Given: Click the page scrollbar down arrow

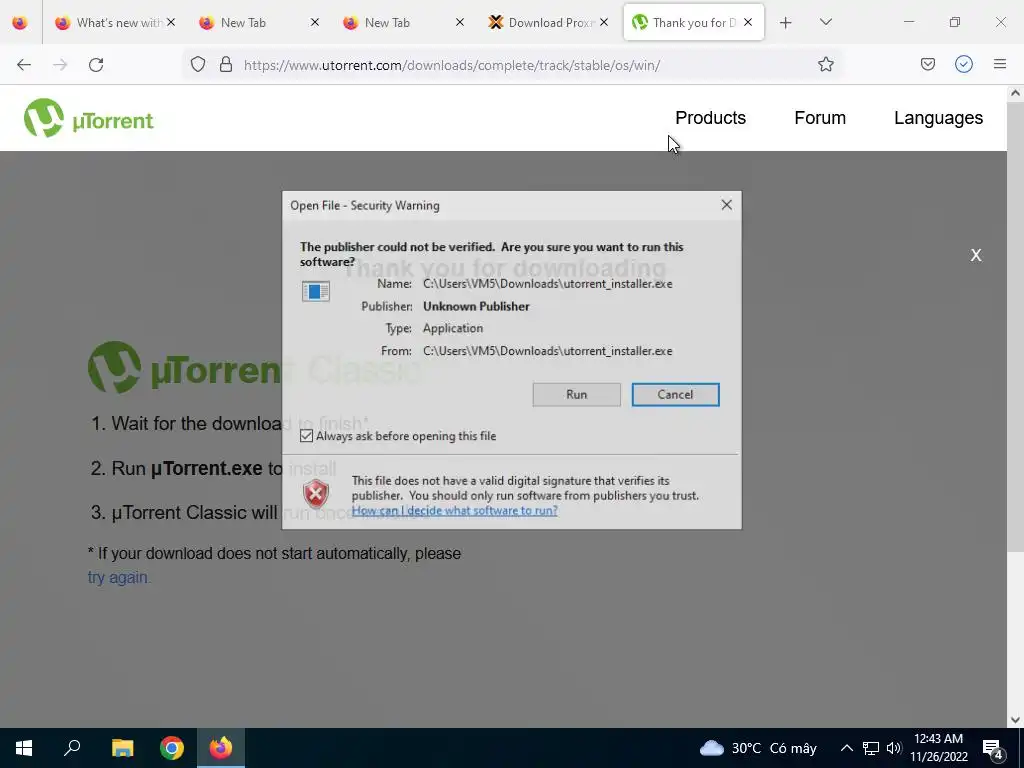Looking at the screenshot, I should pos(1015,720).
